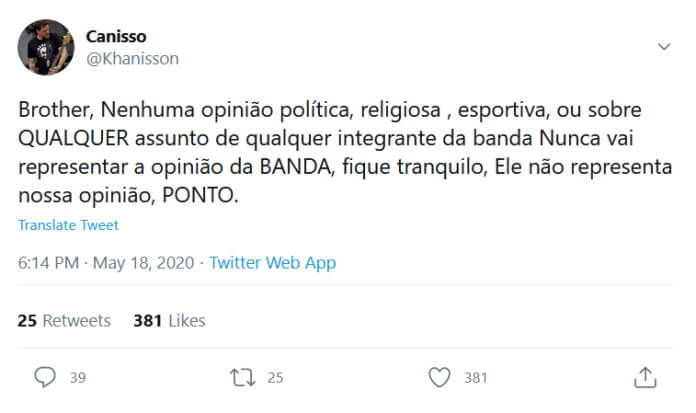Click the tweet body text
Screen dimensions: 696x413
(x=340, y=151)
